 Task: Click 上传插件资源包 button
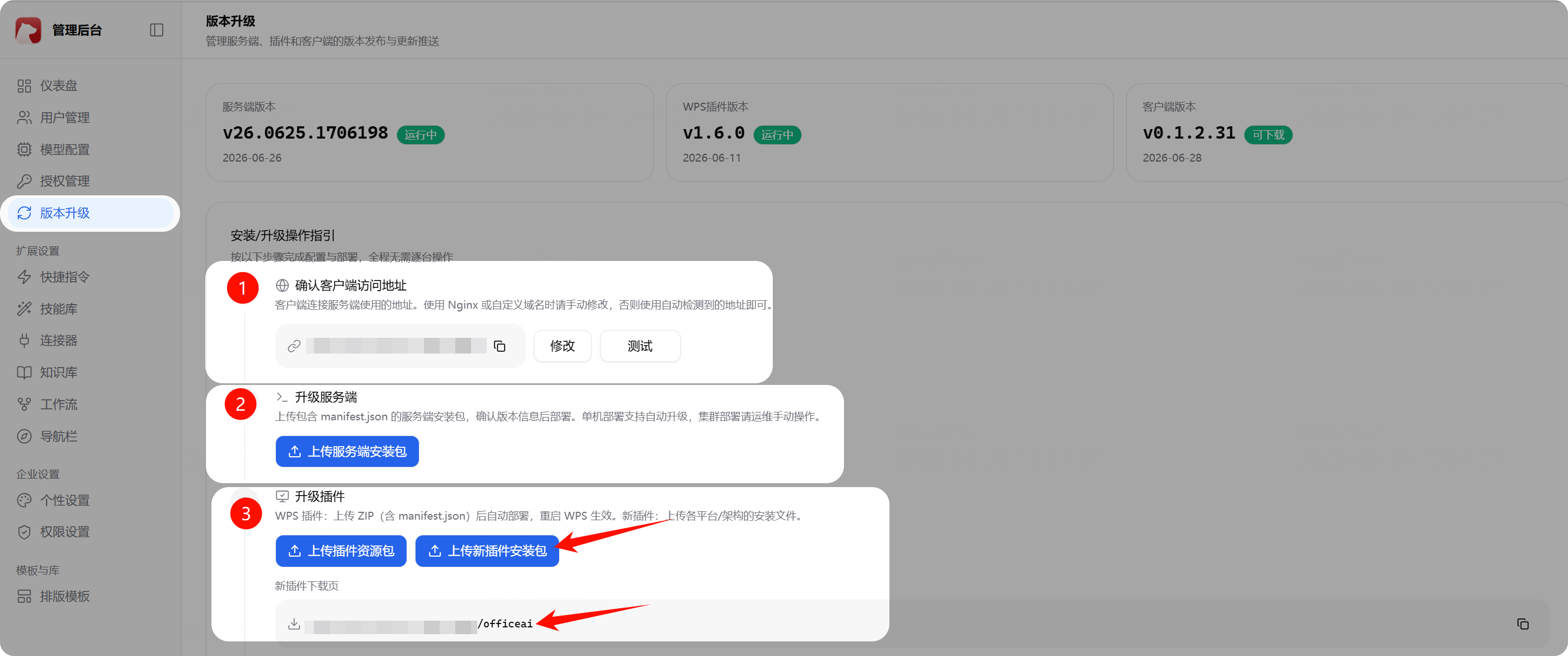(x=341, y=551)
